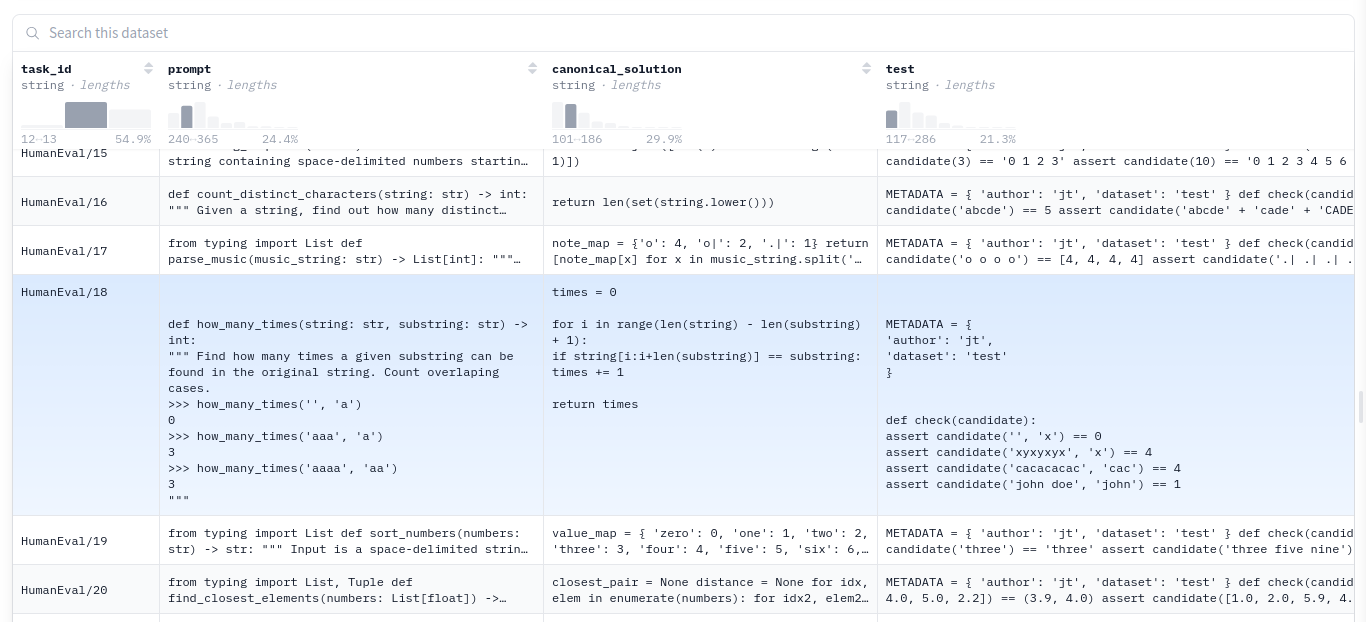The image size is (1366, 622).
Task: Click the prompt column header label
Action: pos(189,69)
